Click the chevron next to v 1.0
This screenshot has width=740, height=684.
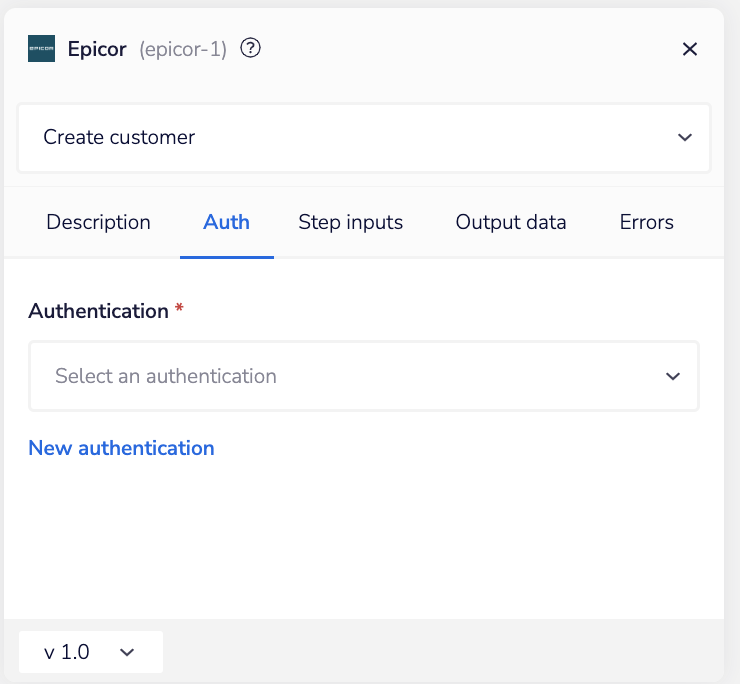(x=127, y=652)
